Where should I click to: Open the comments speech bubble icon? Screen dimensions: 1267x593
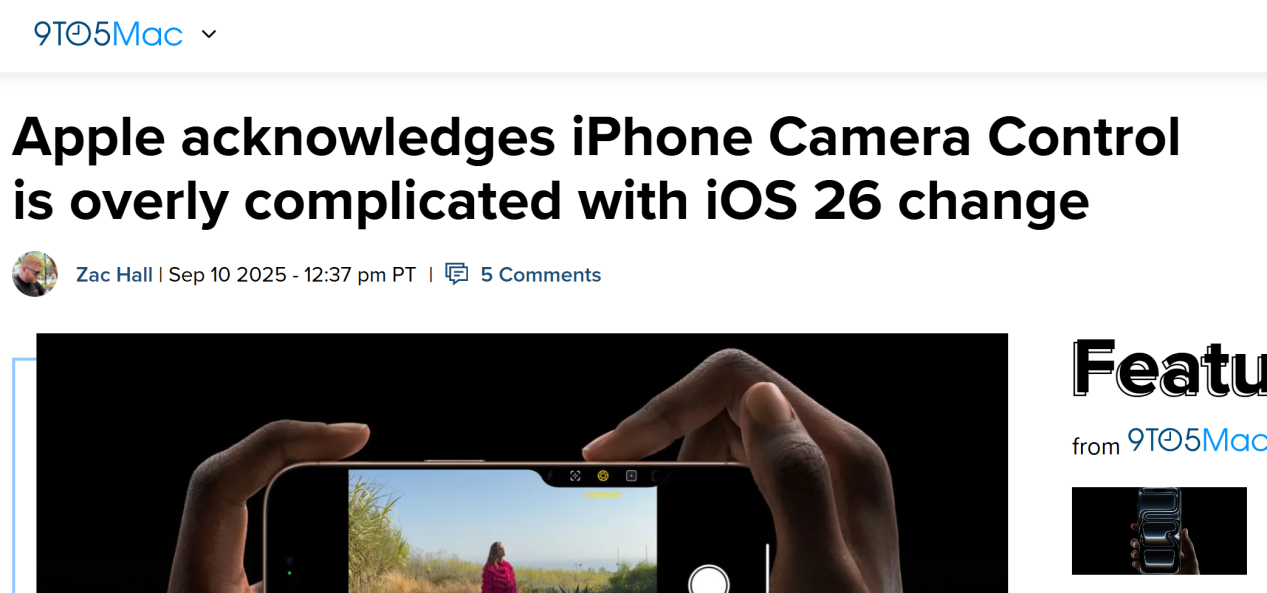coord(456,274)
